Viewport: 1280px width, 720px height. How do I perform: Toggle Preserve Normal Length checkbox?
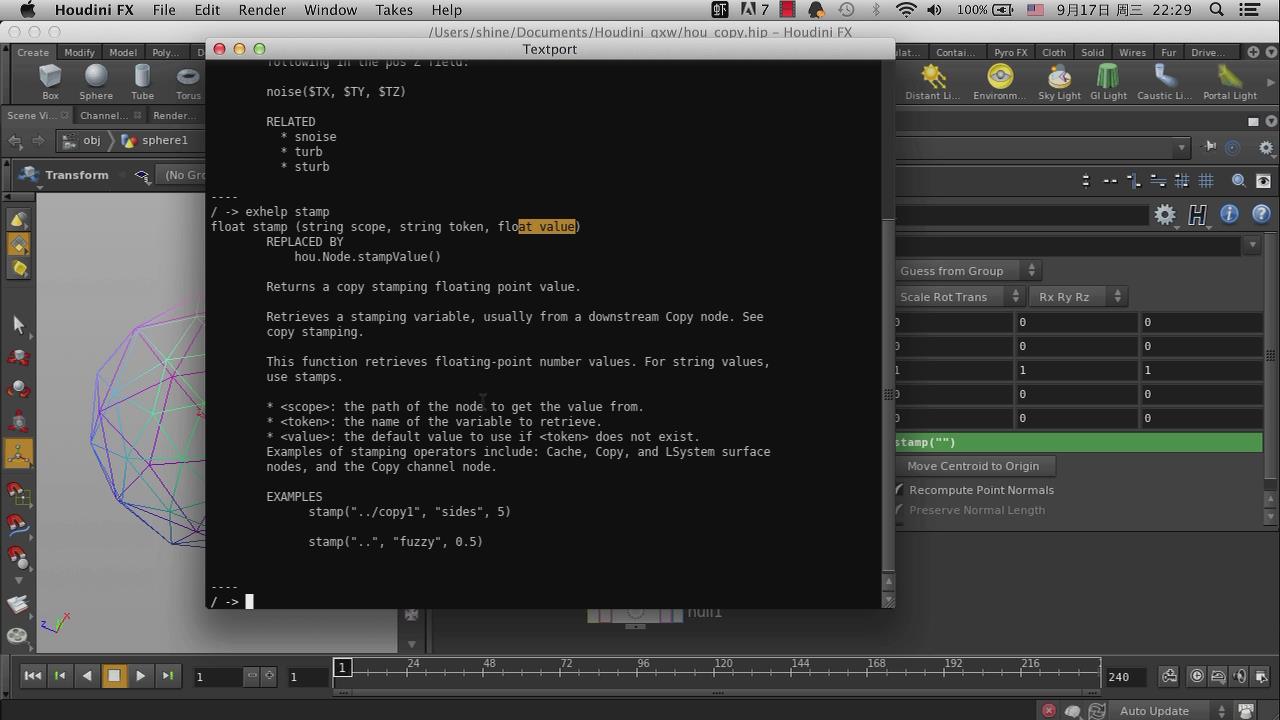coord(900,510)
